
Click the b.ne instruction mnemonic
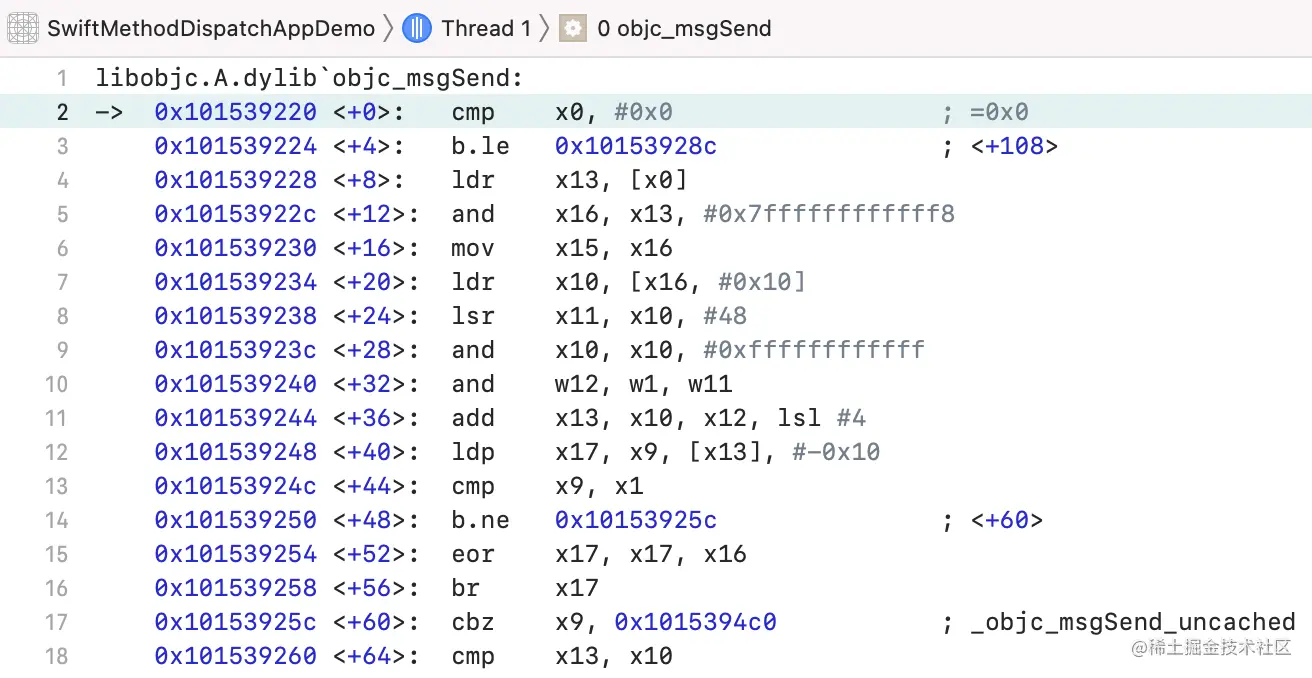480,520
